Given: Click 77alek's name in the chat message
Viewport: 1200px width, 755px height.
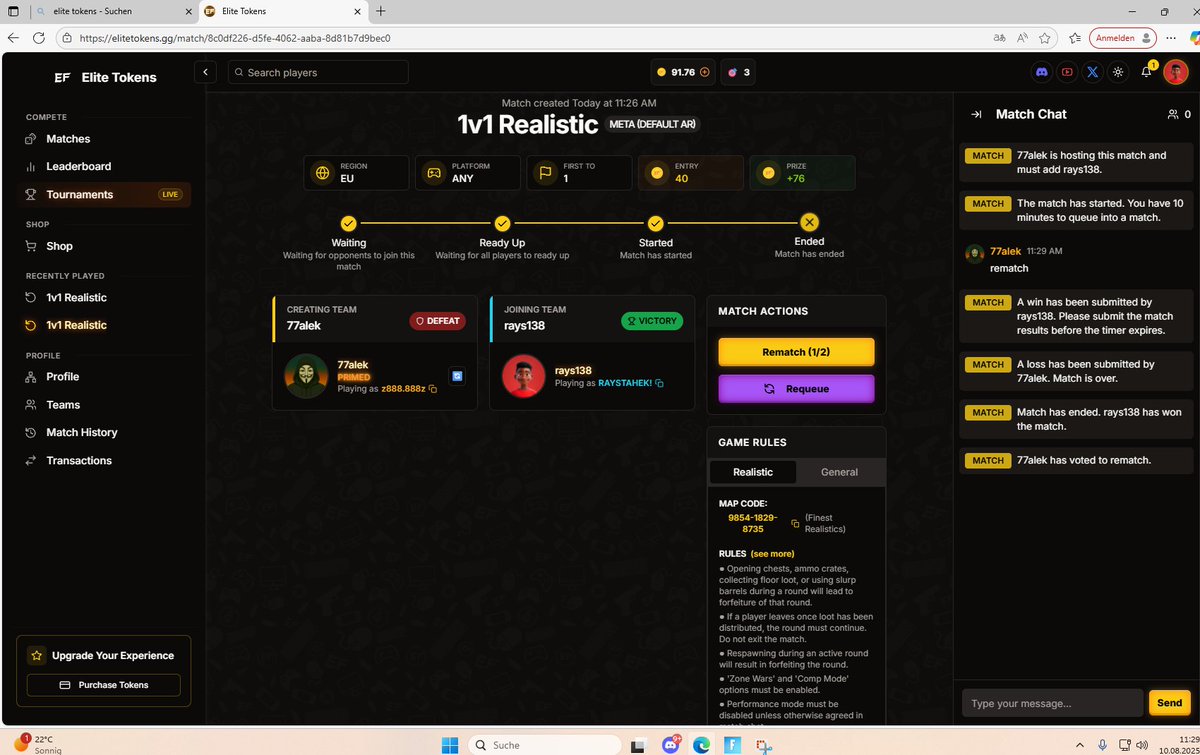Looking at the screenshot, I should coord(1005,251).
